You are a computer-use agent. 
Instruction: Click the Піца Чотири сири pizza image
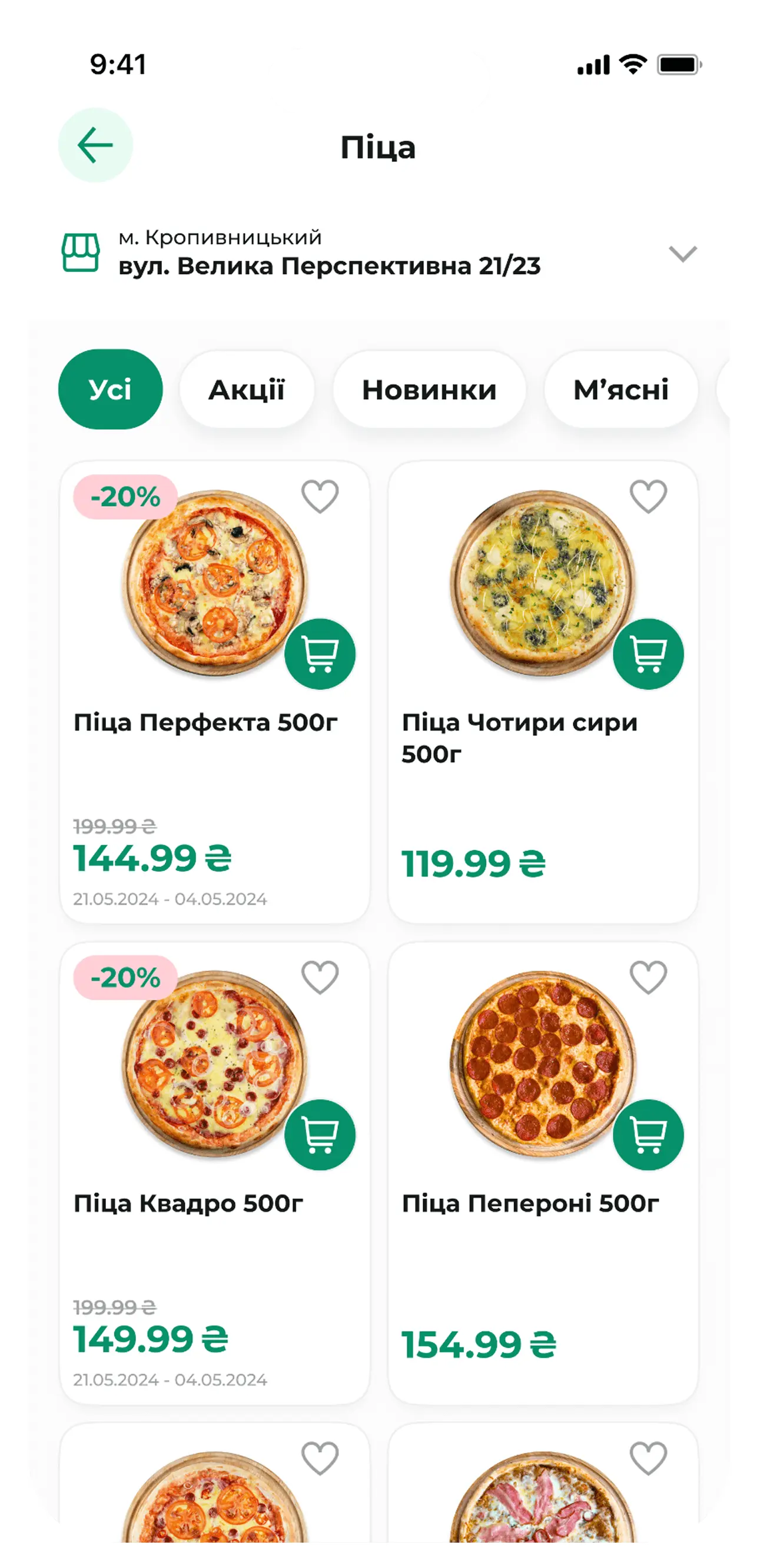tap(542, 583)
